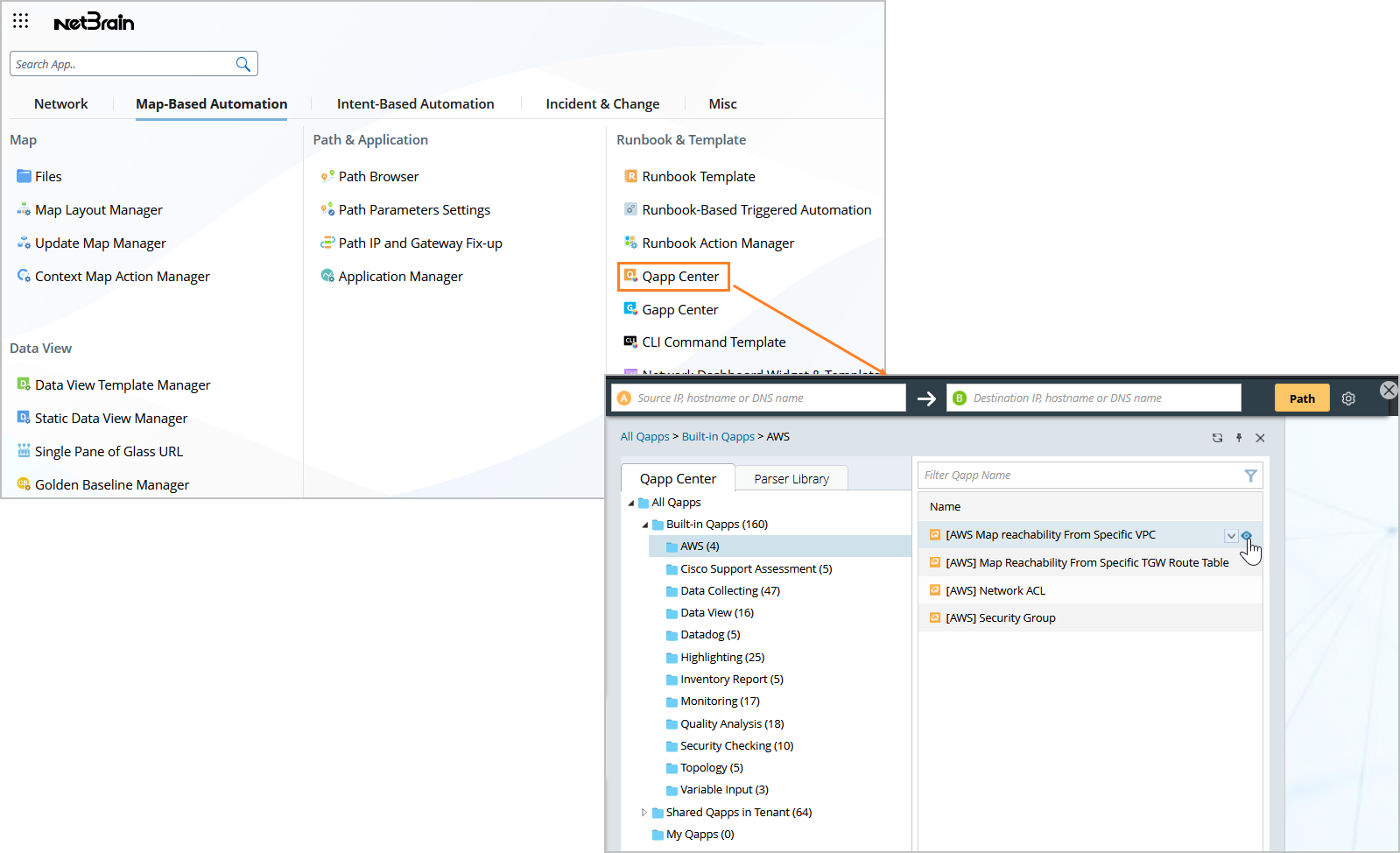The height and width of the screenshot is (853, 1400).
Task: Click the Path Parameters Settings icon
Action: [x=327, y=209]
